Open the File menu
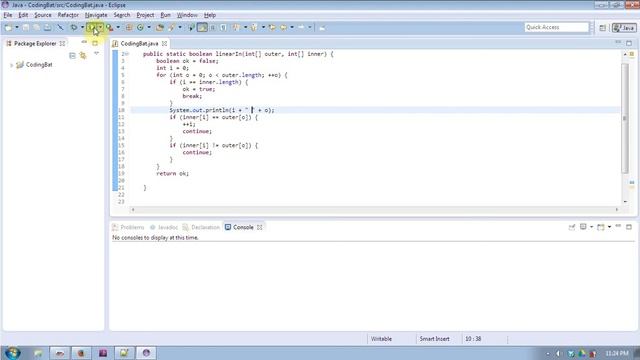The width and height of the screenshot is (640, 360). click(x=8, y=15)
